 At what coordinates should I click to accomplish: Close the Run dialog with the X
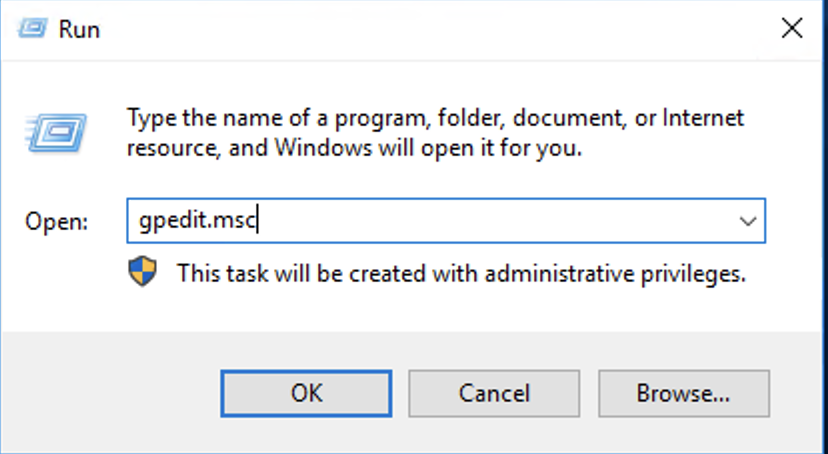791,29
